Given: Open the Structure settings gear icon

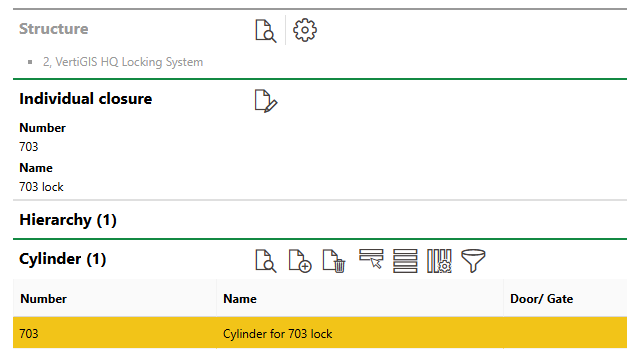Looking at the screenshot, I should 305,30.
